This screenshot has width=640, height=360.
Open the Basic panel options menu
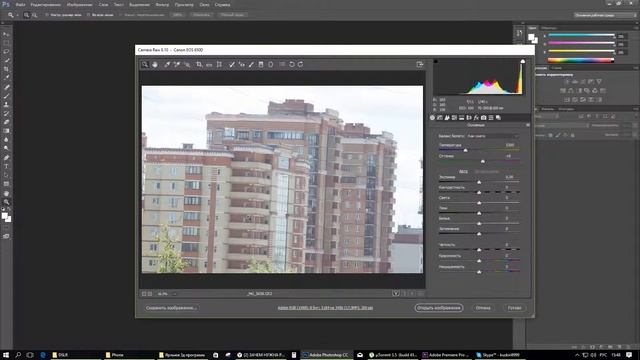click(528, 125)
